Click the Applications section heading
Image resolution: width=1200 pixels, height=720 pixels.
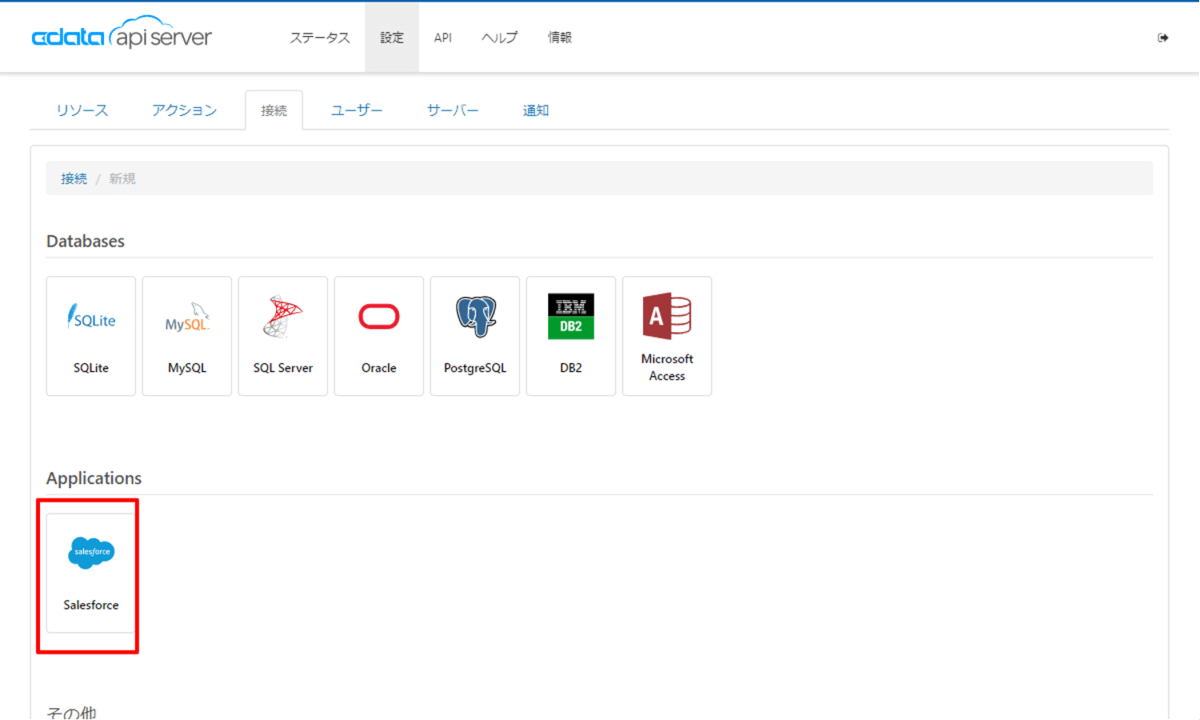(x=94, y=478)
